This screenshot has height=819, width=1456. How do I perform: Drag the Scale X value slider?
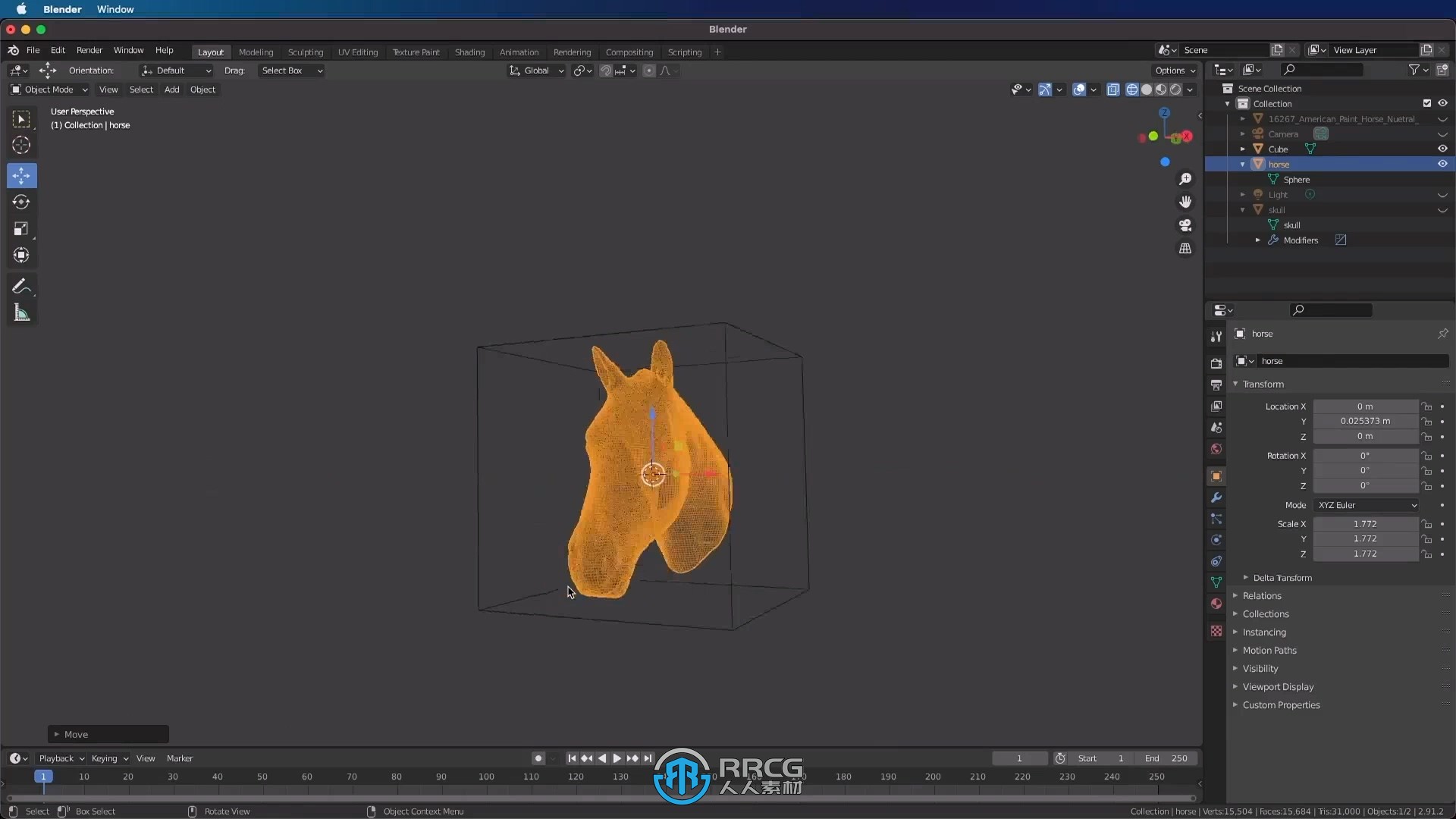coord(1364,523)
